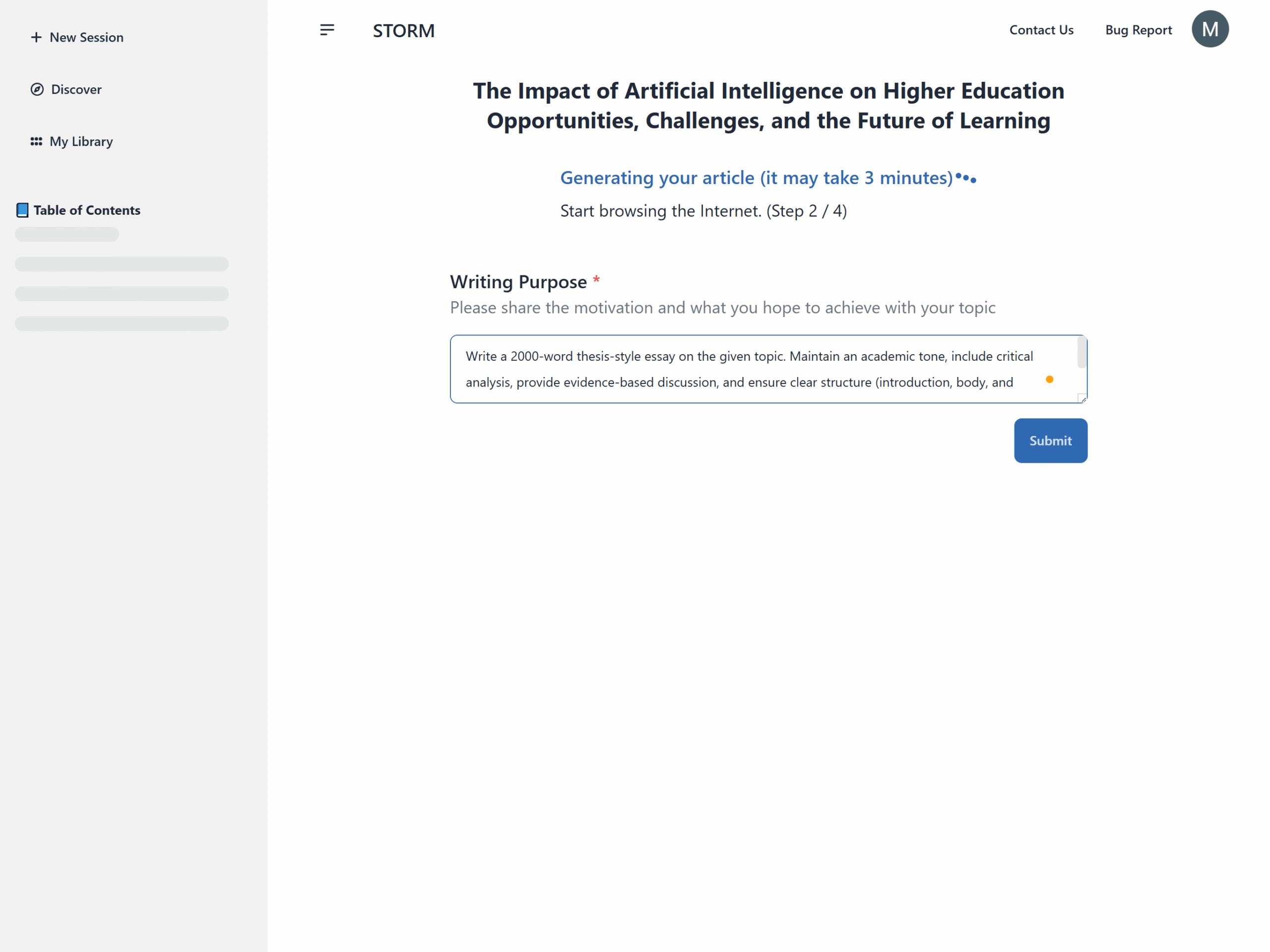This screenshot has height=952, width=1270.
Task: Click the plus icon for New Session
Action: click(x=36, y=37)
